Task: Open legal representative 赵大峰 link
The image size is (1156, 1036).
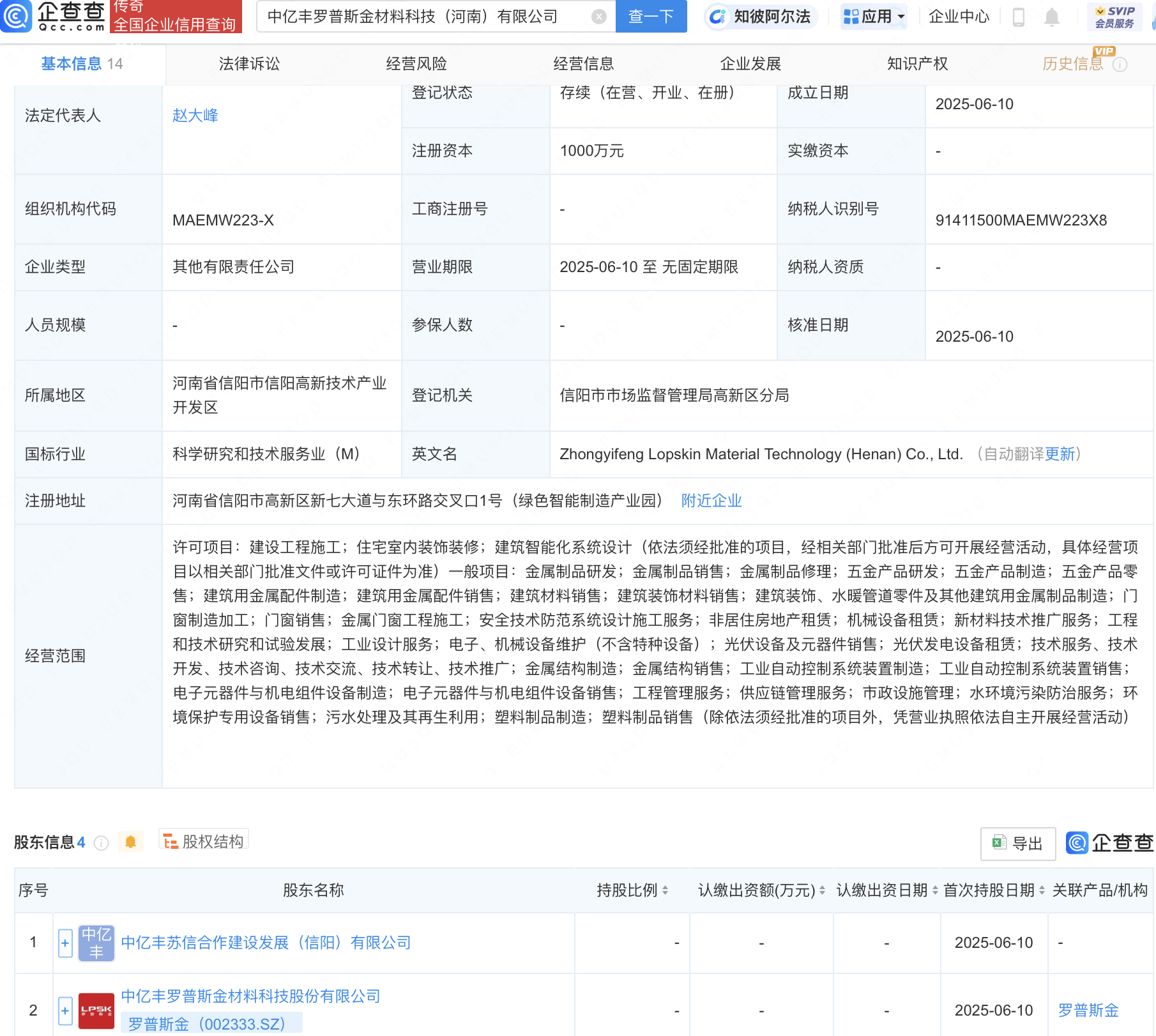Action: click(195, 116)
